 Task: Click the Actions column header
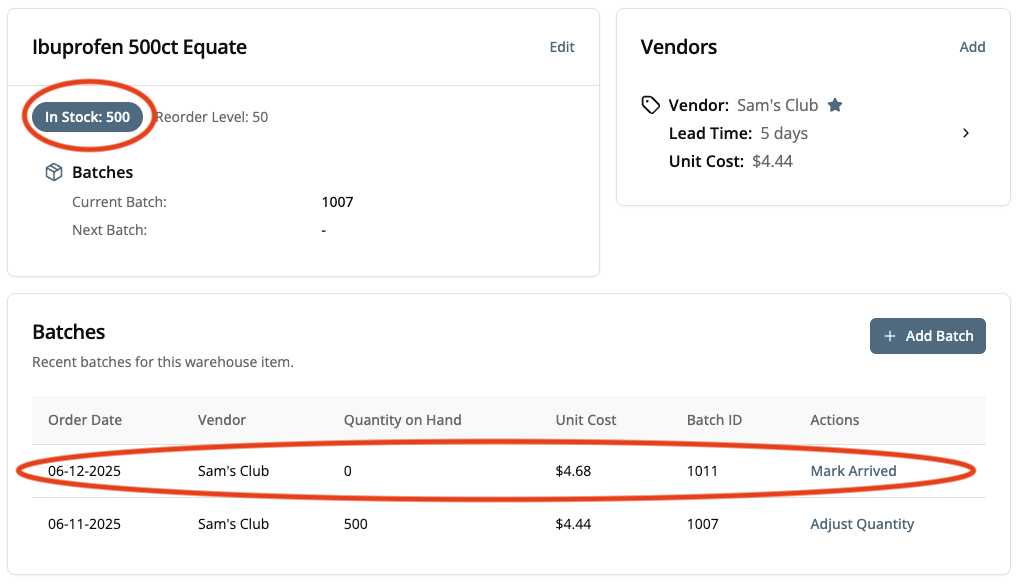tap(834, 420)
